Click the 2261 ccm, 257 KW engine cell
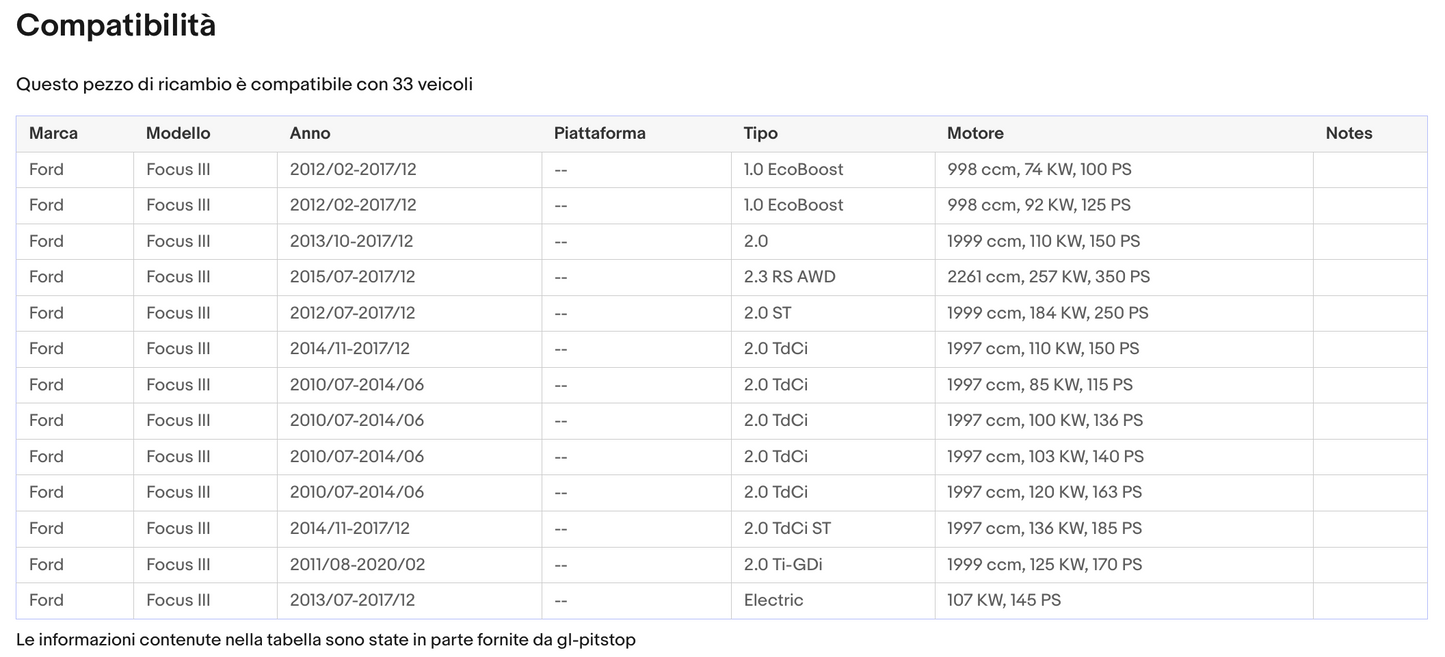 [1048, 277]
